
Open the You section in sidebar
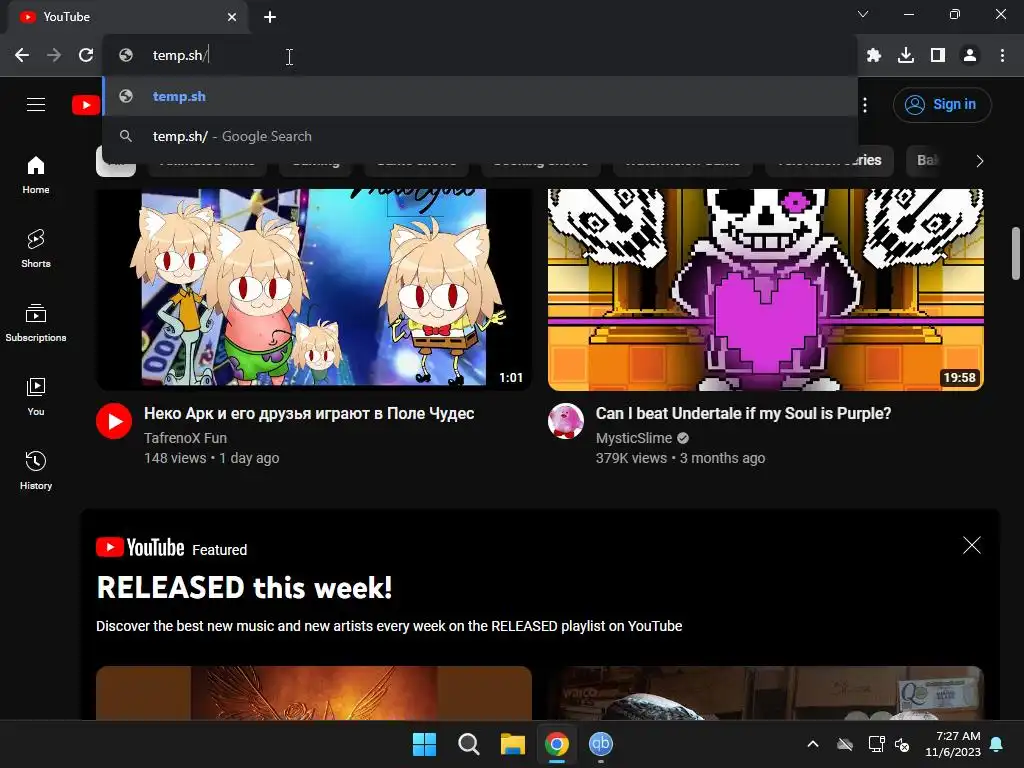tap(36, 396)
